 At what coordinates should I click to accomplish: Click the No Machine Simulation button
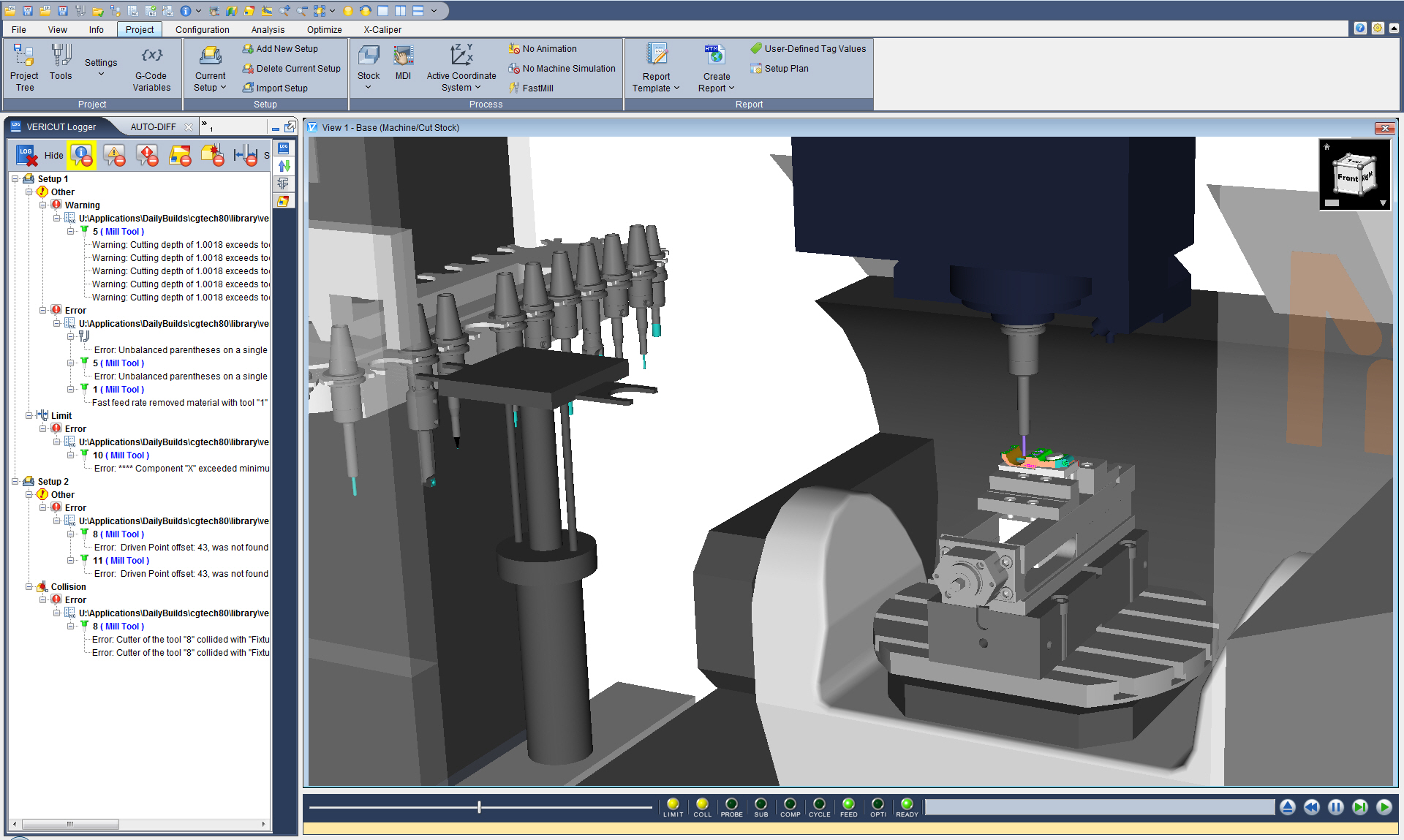point(562,69)
